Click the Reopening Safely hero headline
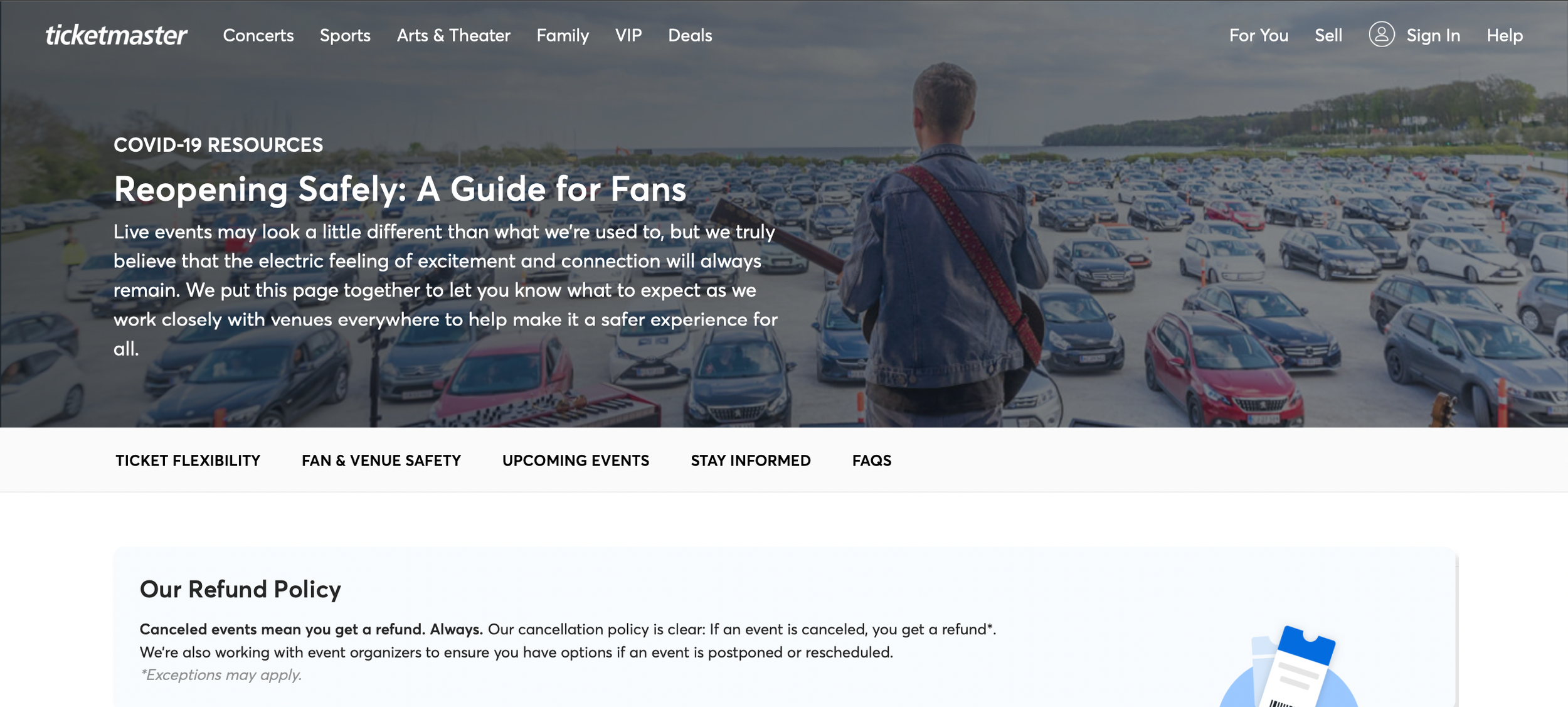This screenshot has height=707, width=1568. click(x=400, y=189)
